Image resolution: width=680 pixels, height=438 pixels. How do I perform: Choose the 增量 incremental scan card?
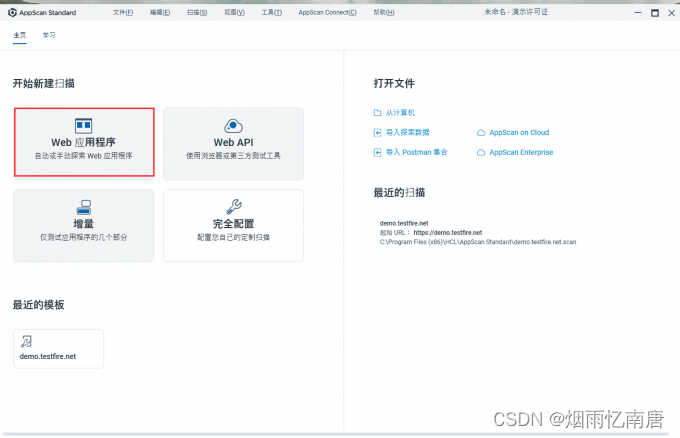84,225
